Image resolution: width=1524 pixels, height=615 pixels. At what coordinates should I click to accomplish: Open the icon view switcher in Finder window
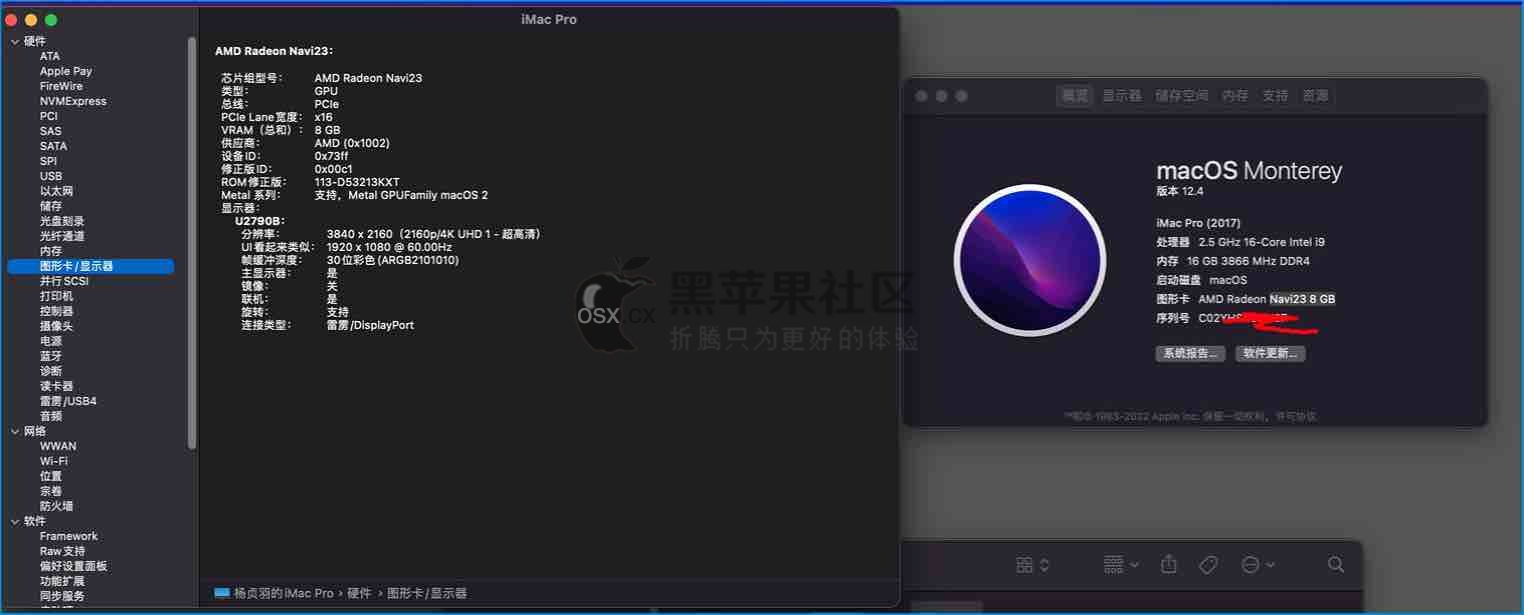[1032, 565]
